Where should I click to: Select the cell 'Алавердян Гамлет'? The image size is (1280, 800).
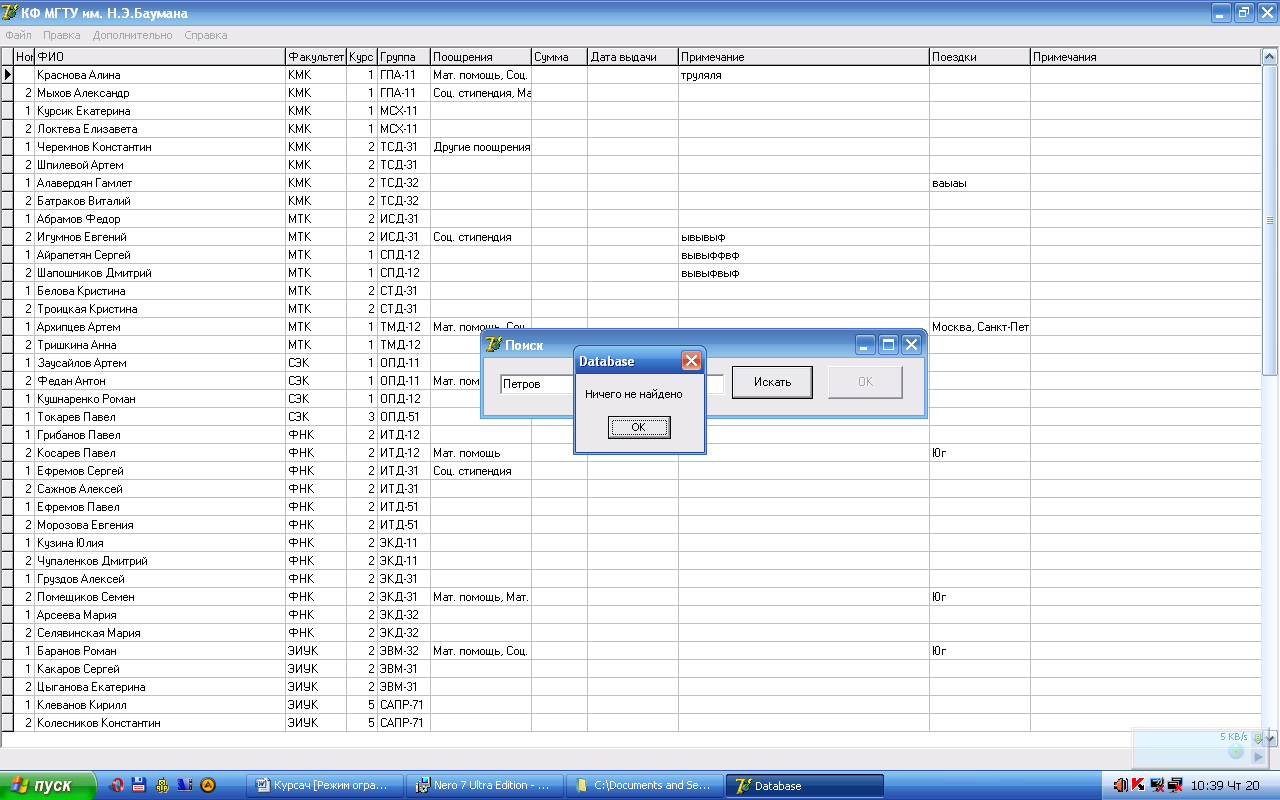pos(160,183)
